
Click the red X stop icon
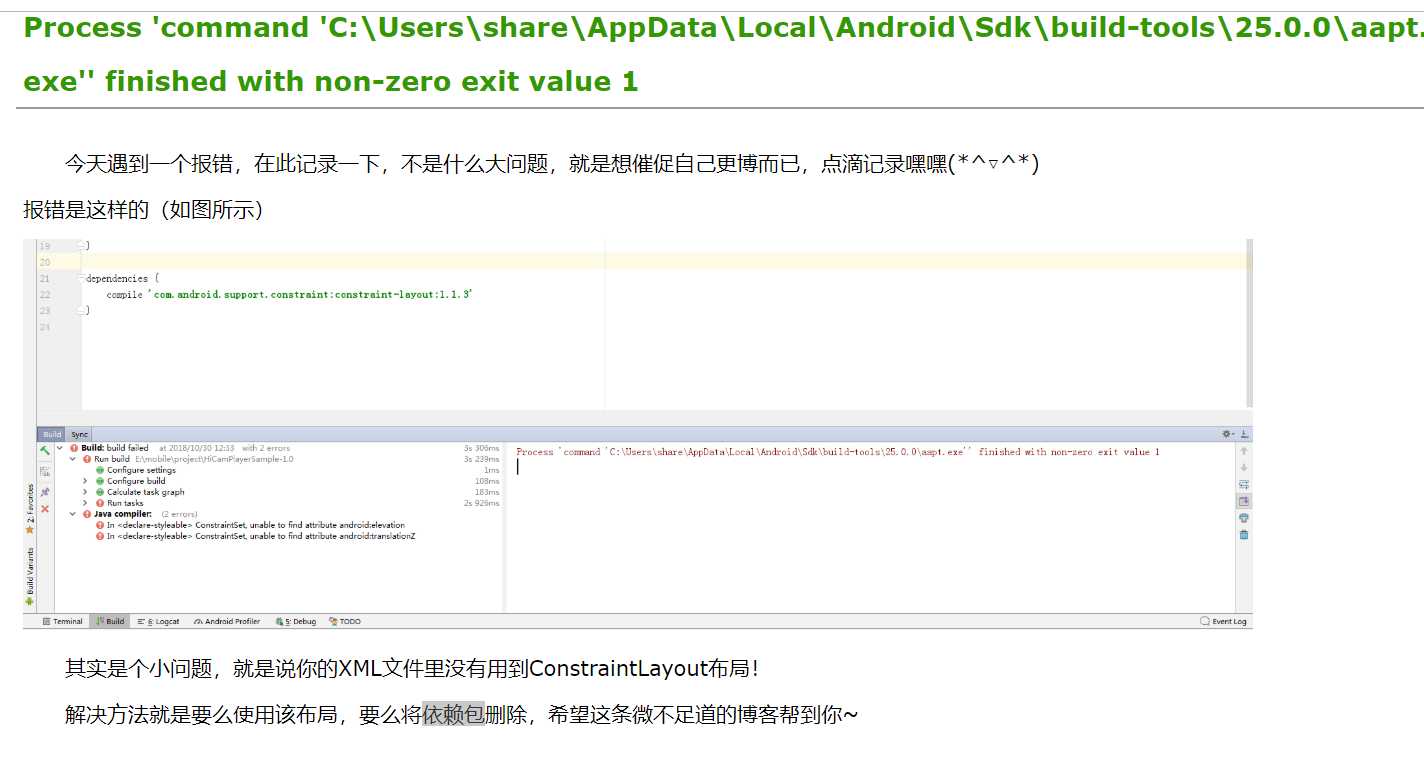click(45, 509)
